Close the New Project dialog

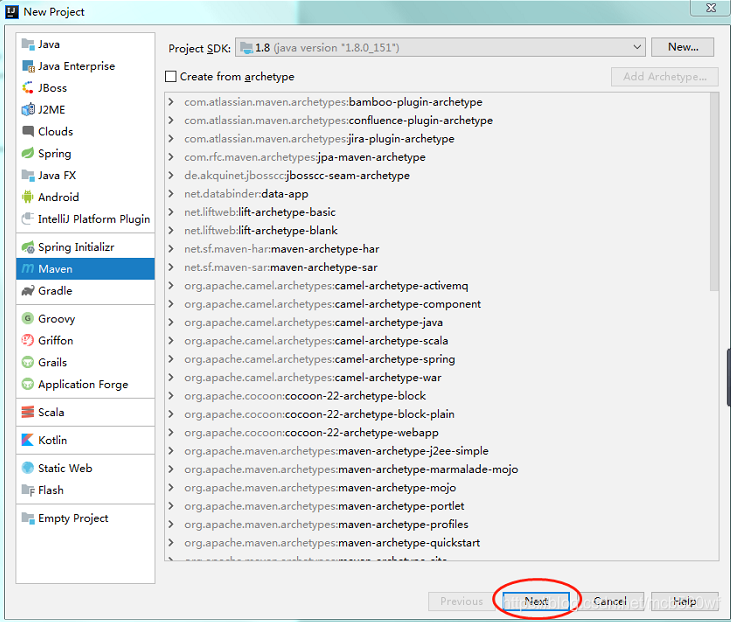click(x=711, y=8)
